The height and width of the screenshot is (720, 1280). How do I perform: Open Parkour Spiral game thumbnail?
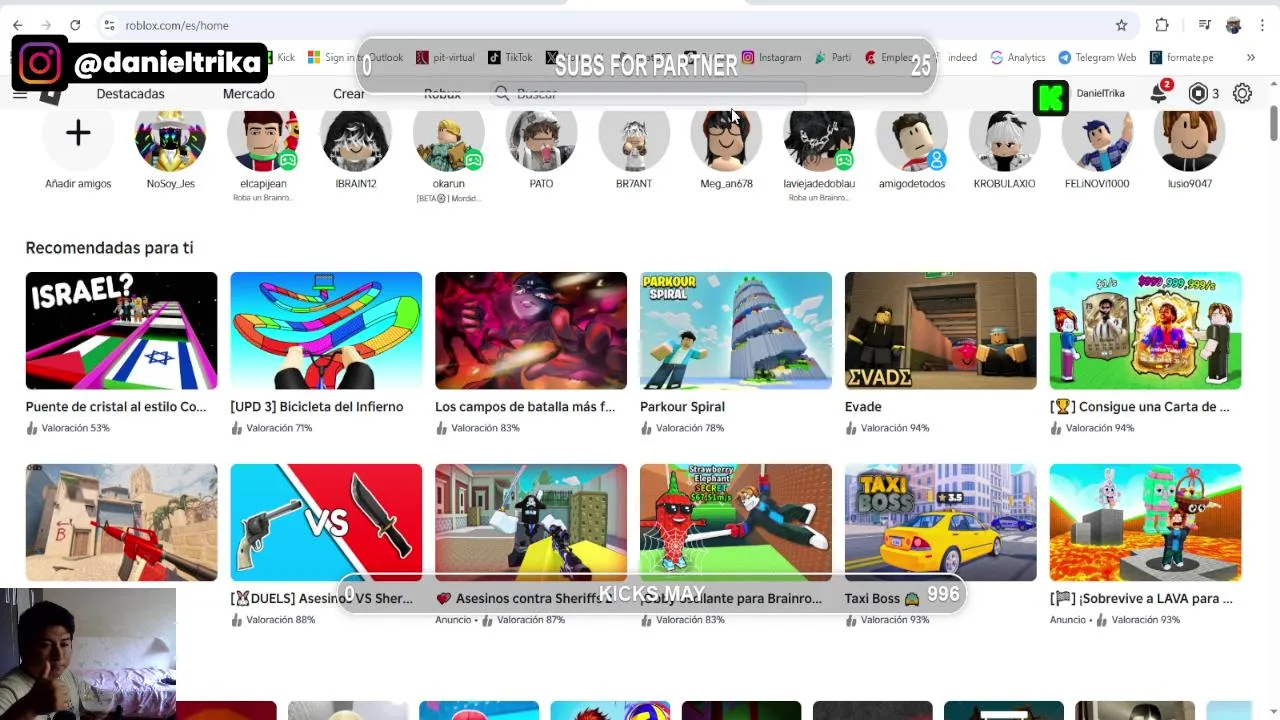point(736,330)
